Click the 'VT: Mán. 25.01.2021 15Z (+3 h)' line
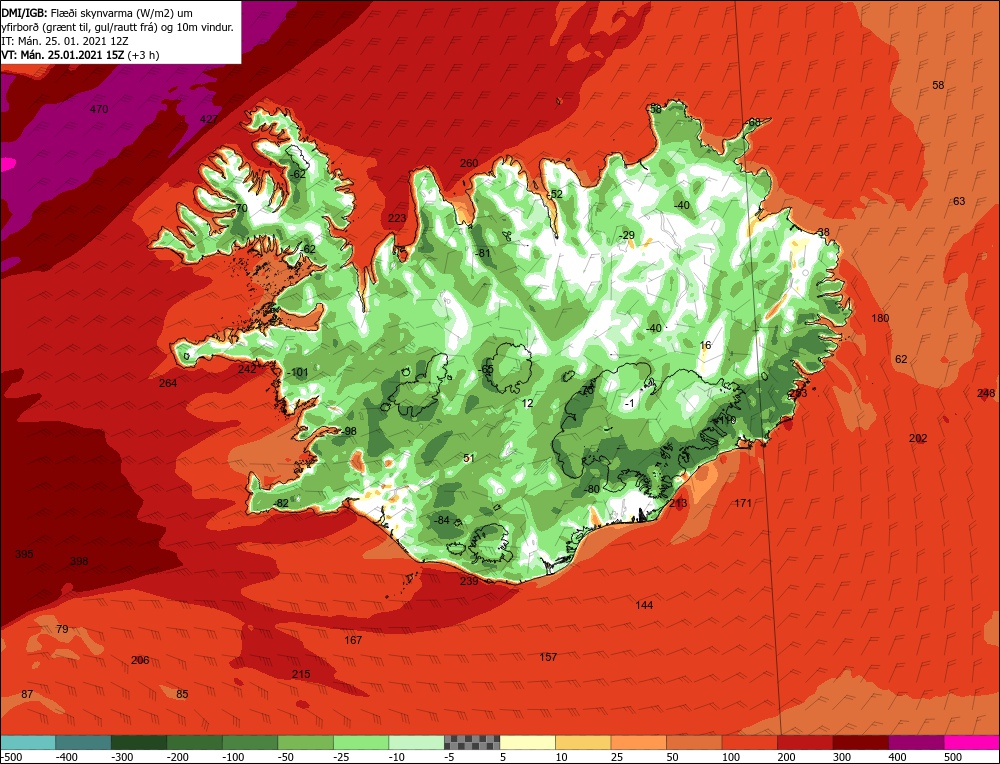This screenshot has width=1000, height=764. [80, 55]
